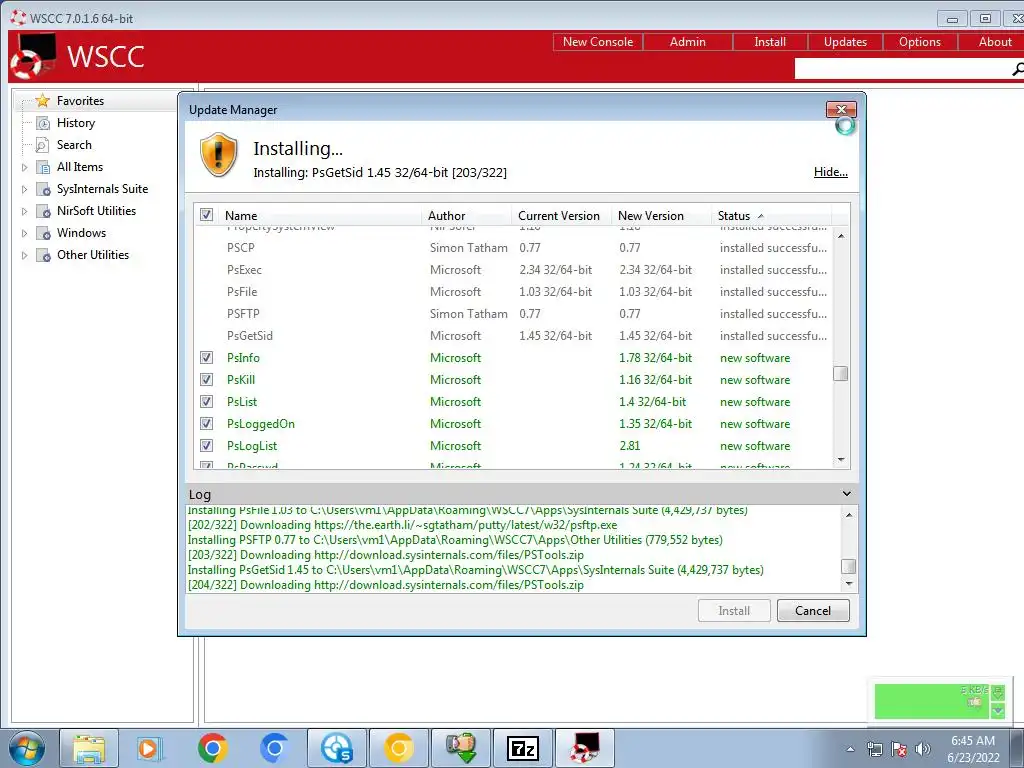Open Windows Start orb
The height and width of the screenshot is (768, 1024).
coord(27,748)
